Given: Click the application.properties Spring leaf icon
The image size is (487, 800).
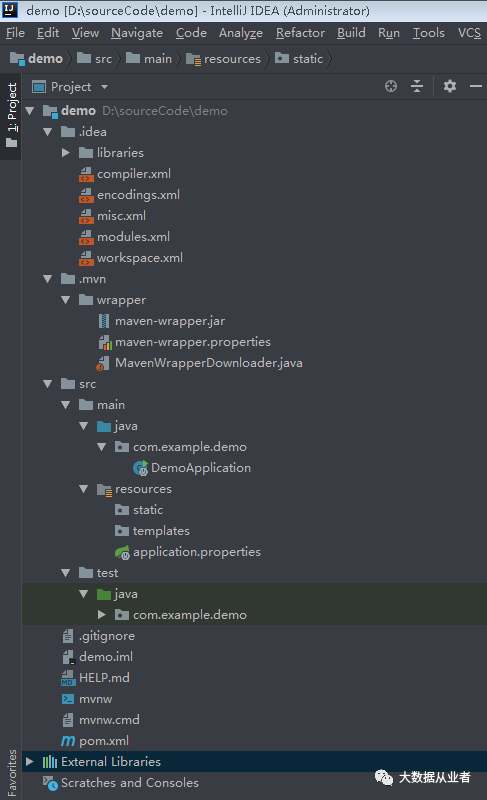Looking at the screenshot, I should (x=122, y=552).
